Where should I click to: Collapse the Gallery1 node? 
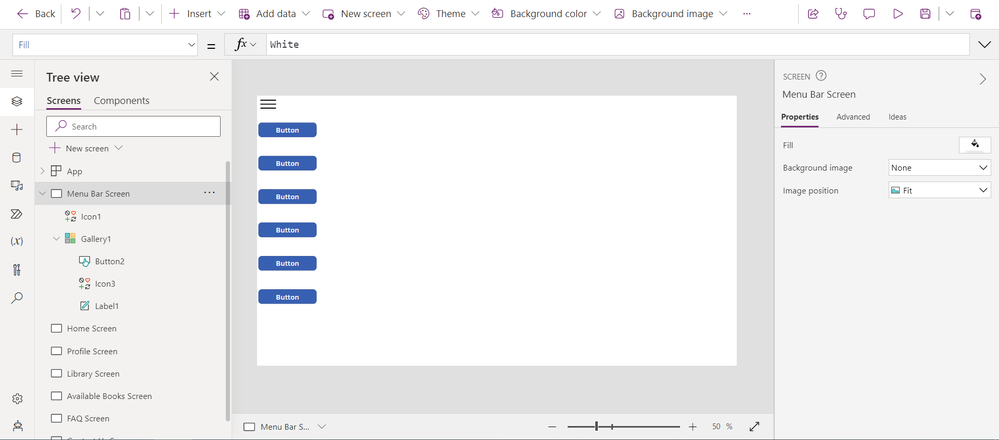point(57,239)
